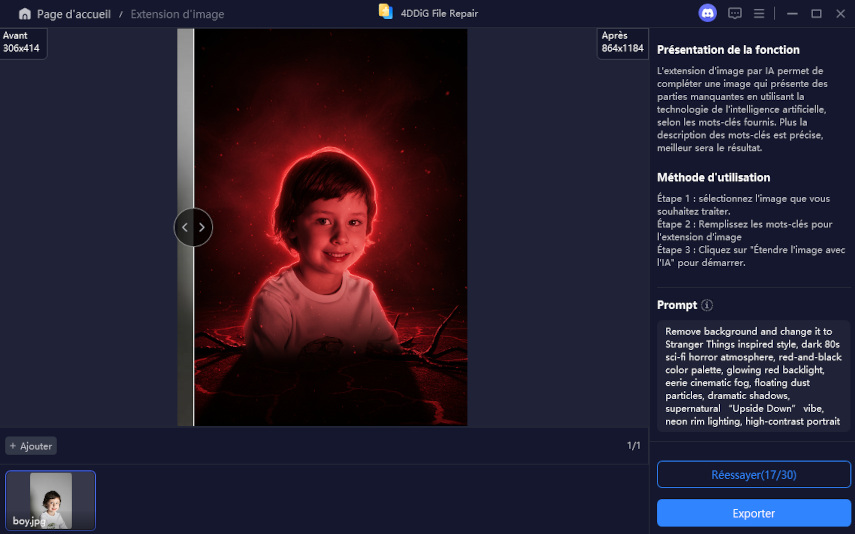Image resolution: width=855 pixels, height=534 pixels.
Task: Click the 1/1 image counter
Action: click(x=633, y=446)
